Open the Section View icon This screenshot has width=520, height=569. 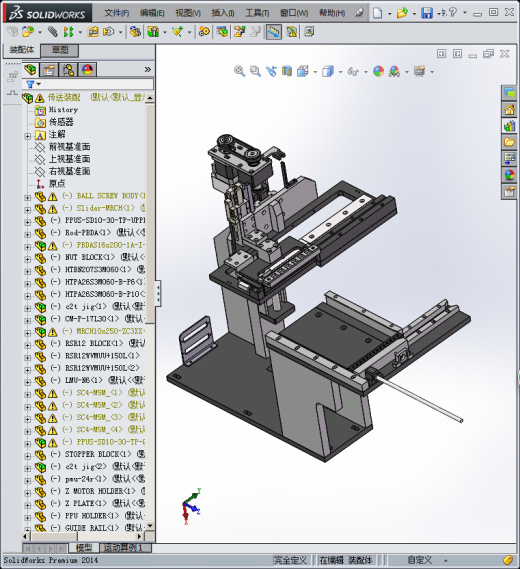(287, 71)
